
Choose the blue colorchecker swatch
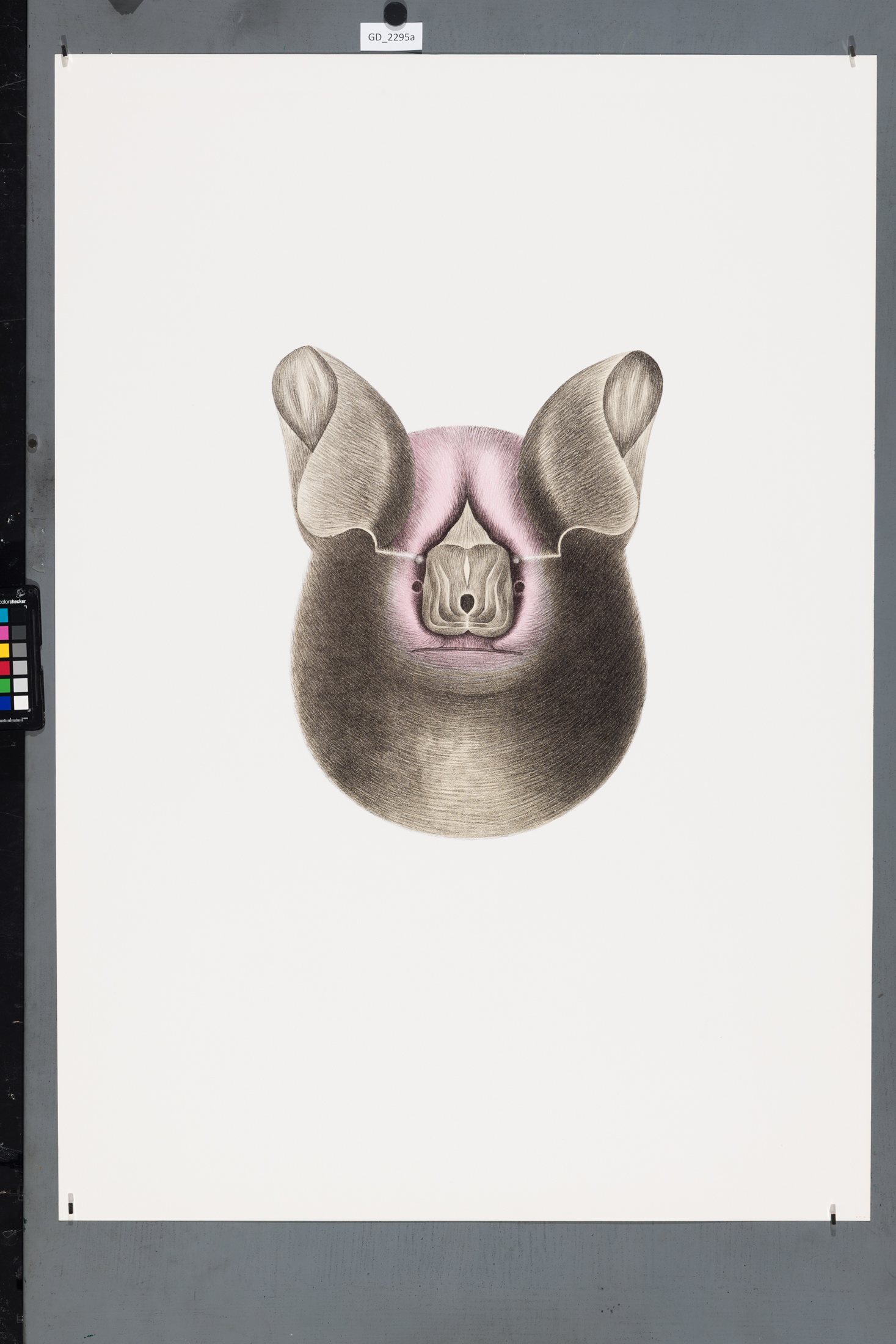4,703
